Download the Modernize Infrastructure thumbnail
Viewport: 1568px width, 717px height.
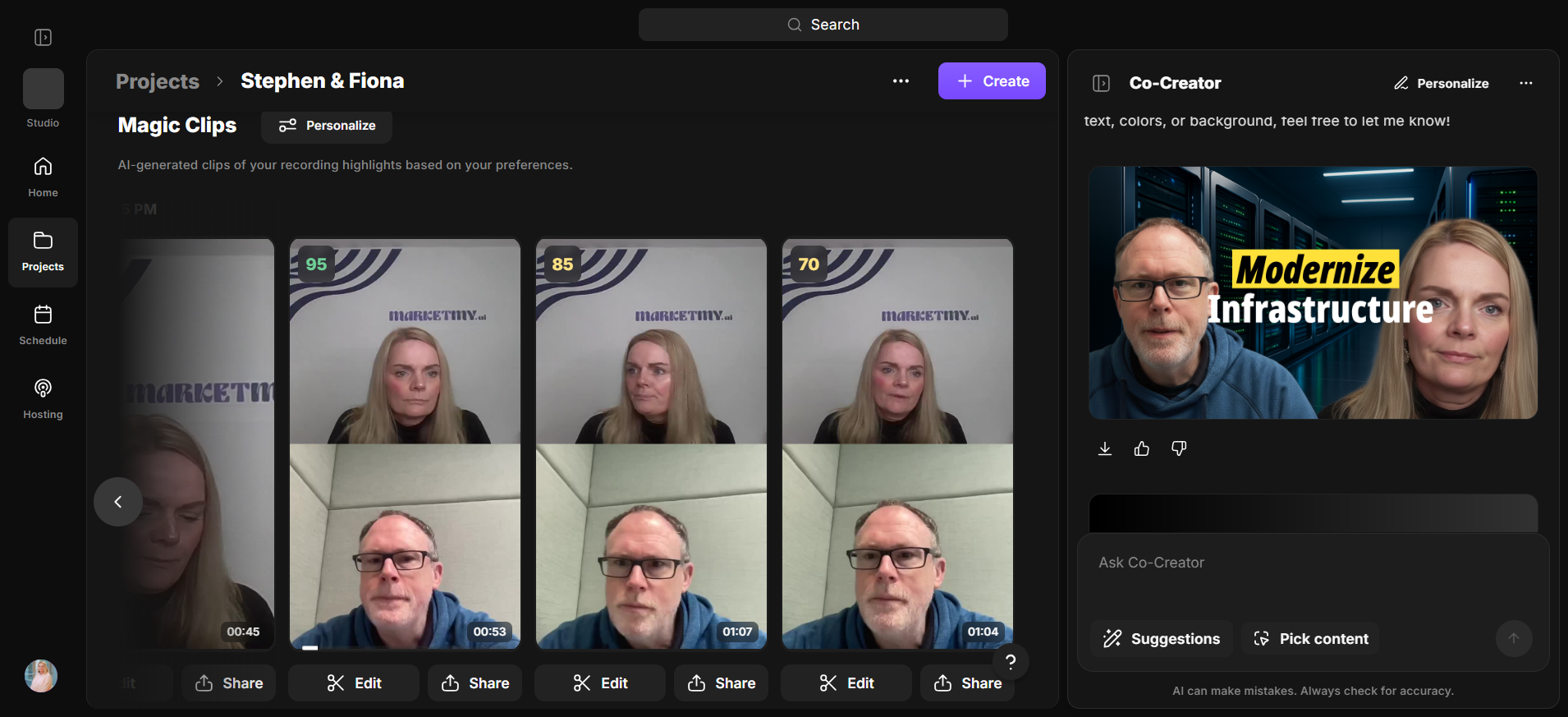(x=1105, y=448)
